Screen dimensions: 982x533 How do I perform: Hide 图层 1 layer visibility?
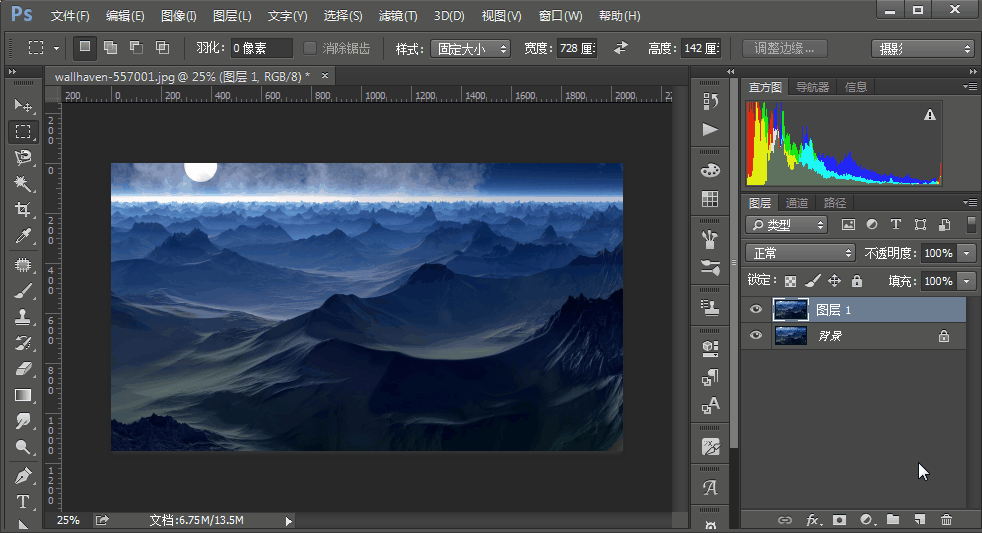[x=756, y=309]
